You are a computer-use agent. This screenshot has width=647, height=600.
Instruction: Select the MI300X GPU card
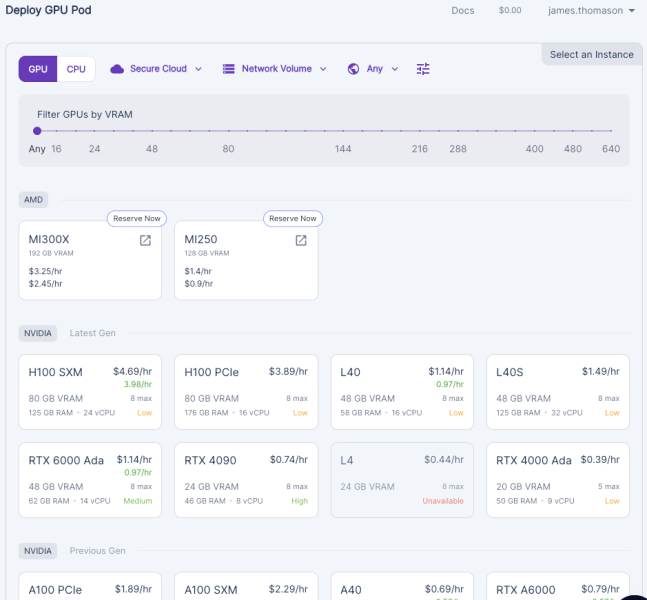(x=90, y=260)
